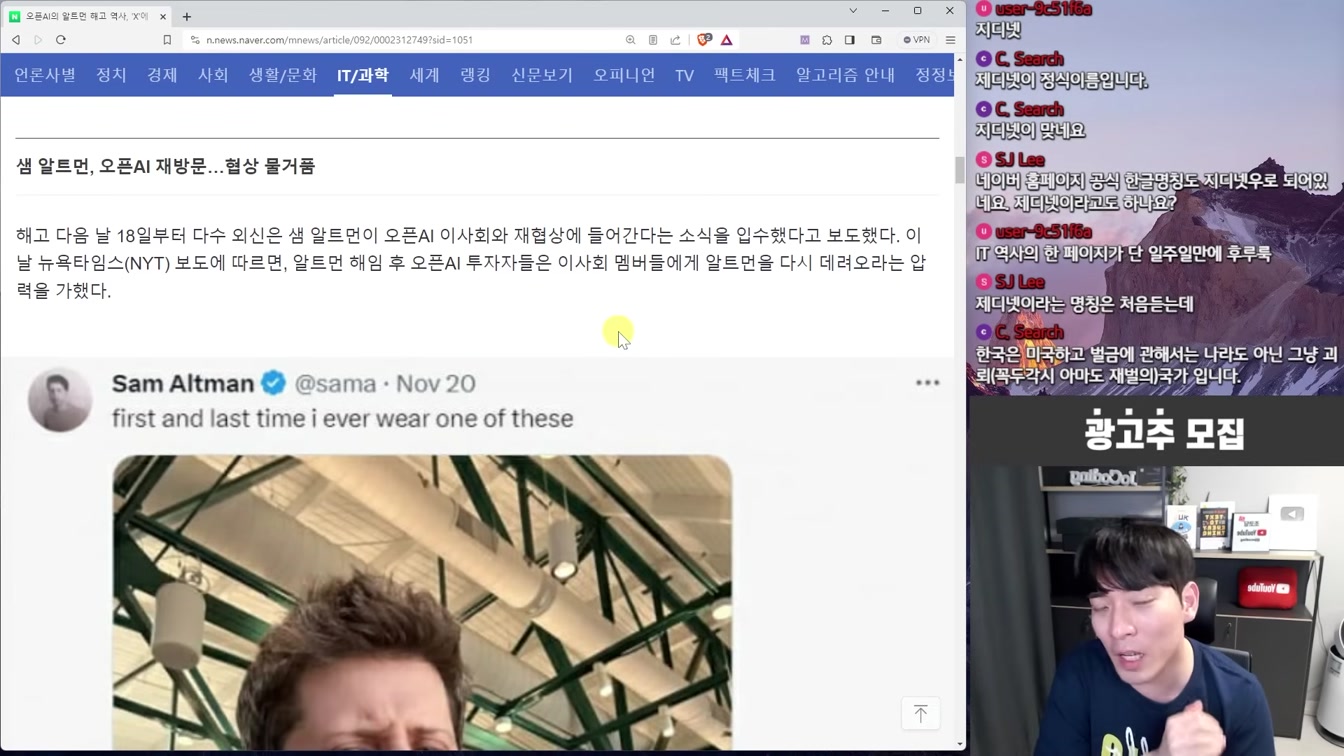Open the 언론사별 menu
The image size is (1344, 756).
45,75
